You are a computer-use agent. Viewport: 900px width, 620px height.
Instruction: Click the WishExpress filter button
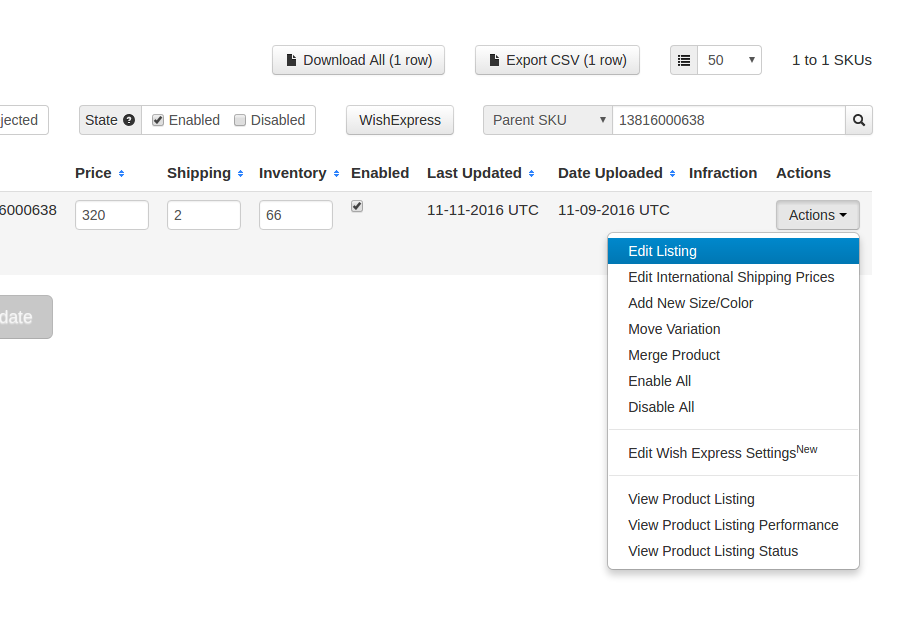(400, 120)
